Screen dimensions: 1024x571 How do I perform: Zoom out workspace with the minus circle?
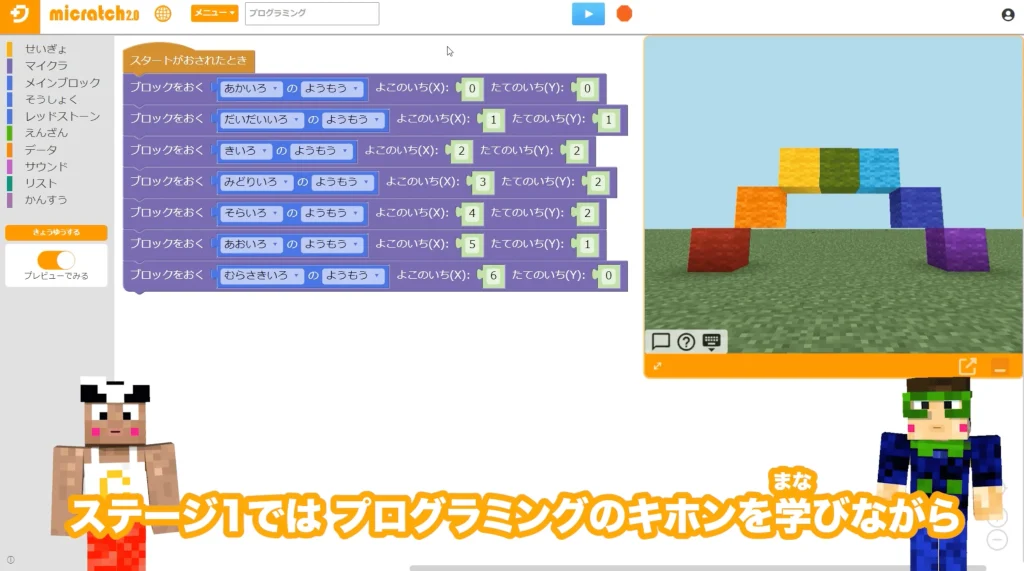pyautogui.click(x=997, y=540)
